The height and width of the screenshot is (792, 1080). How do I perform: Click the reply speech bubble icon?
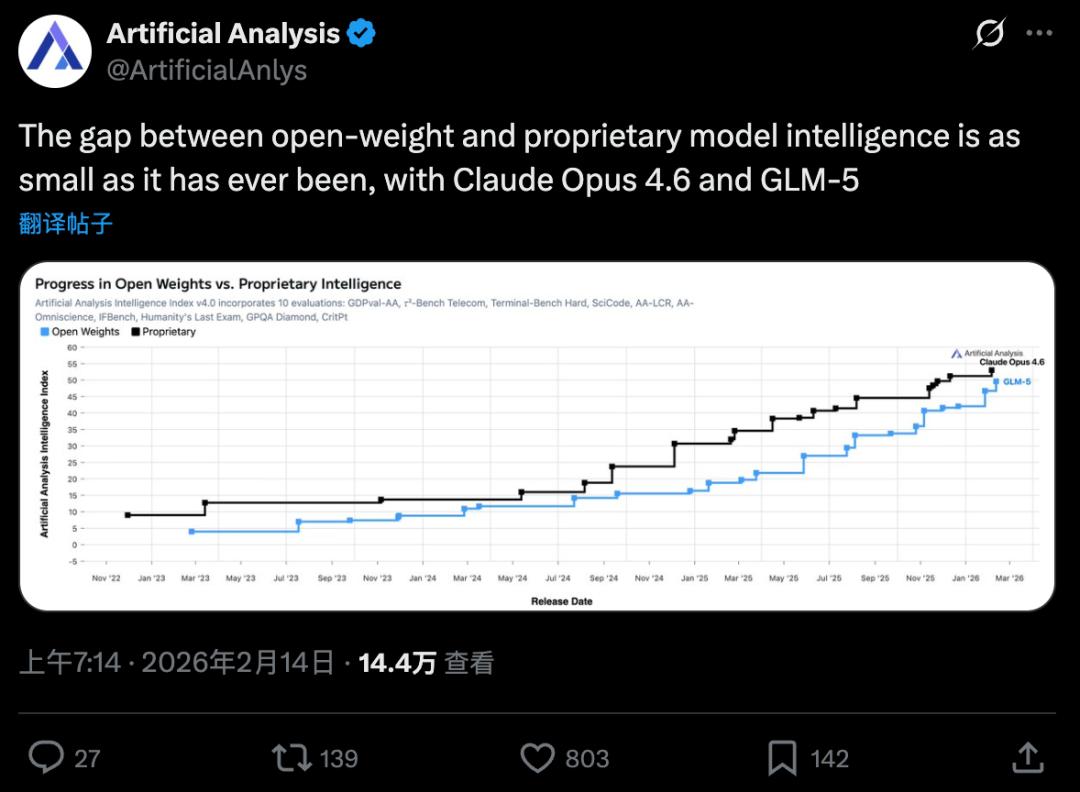tap(46, 757)
